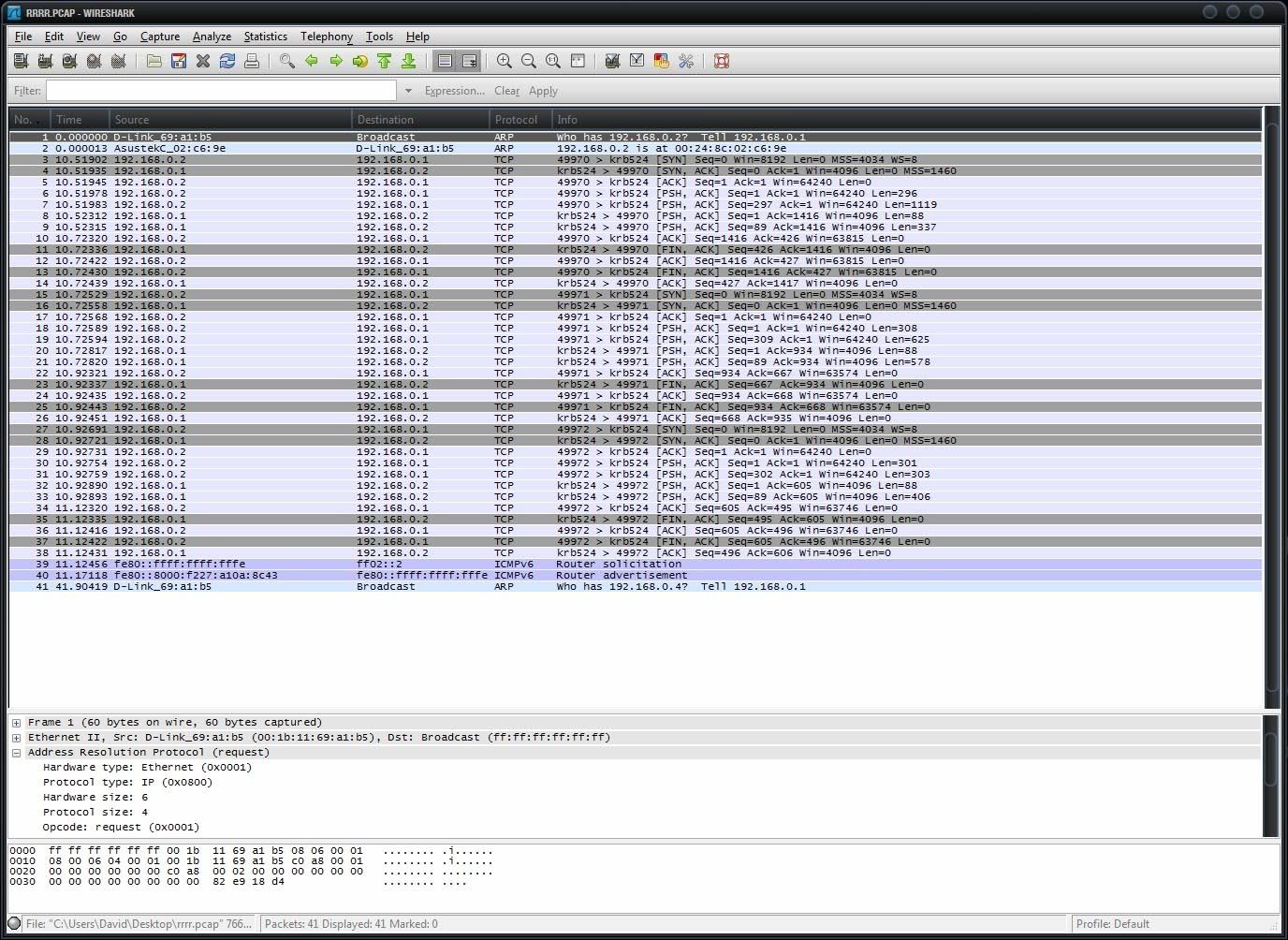Close the capture file with X icon
The image size is (1288, 940).
[x=203, y=61]
